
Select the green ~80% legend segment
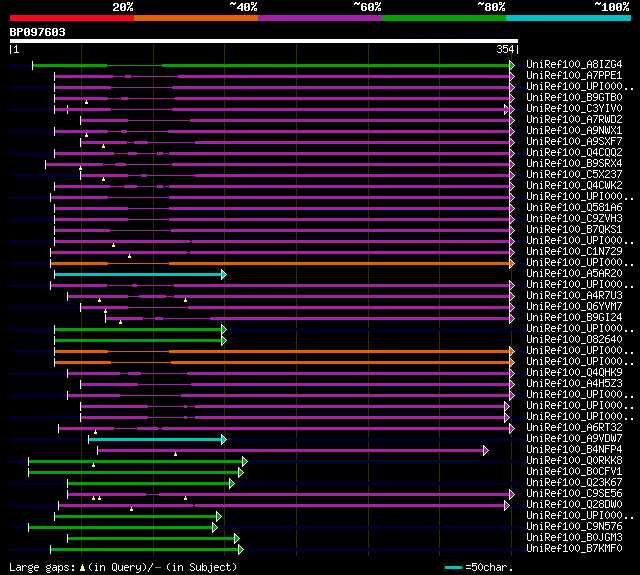click(x=443, y=17)
